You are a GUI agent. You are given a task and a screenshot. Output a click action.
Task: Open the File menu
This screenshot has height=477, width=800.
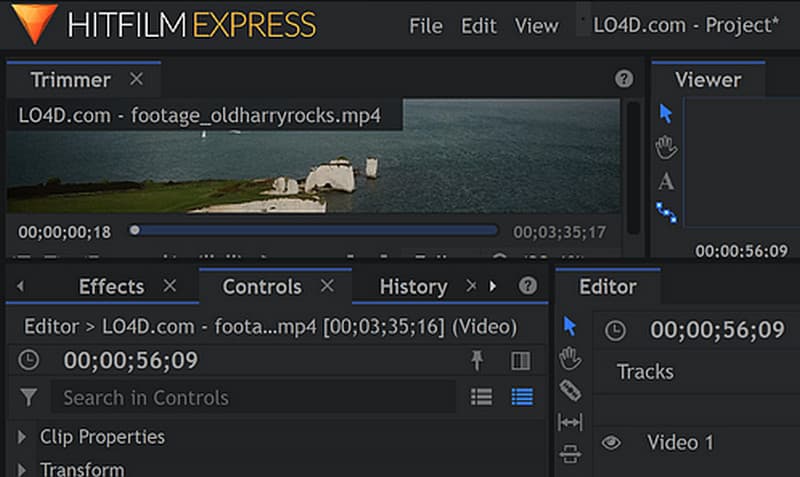(426, 26)
